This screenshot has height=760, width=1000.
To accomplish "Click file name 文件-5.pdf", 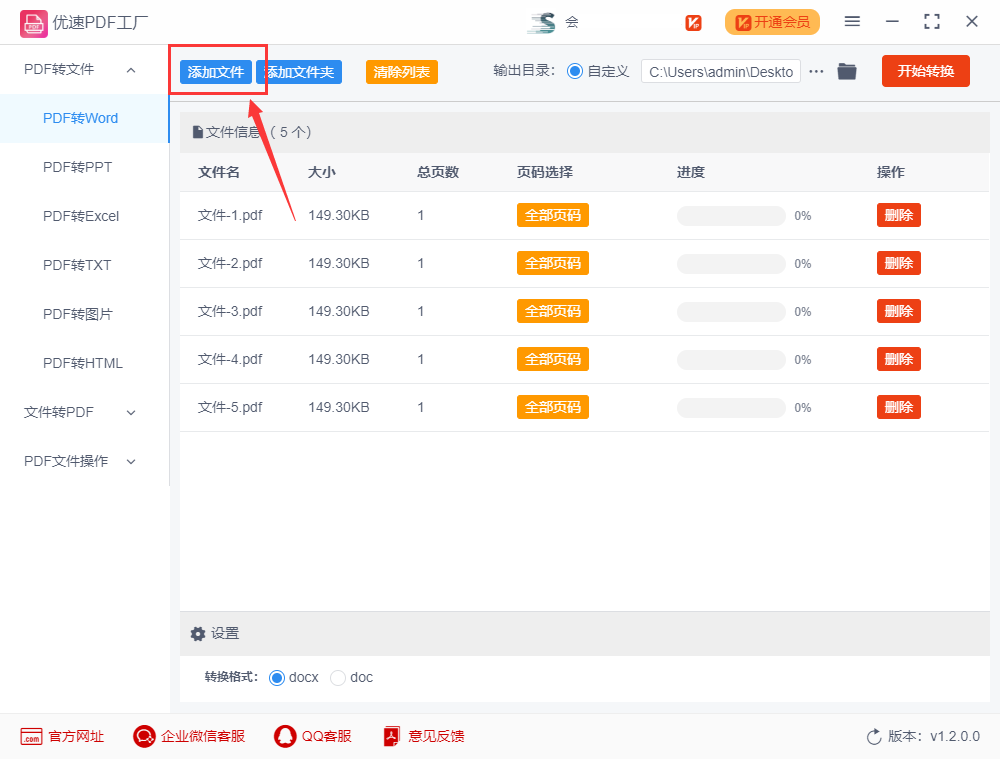I will point(230,407).
